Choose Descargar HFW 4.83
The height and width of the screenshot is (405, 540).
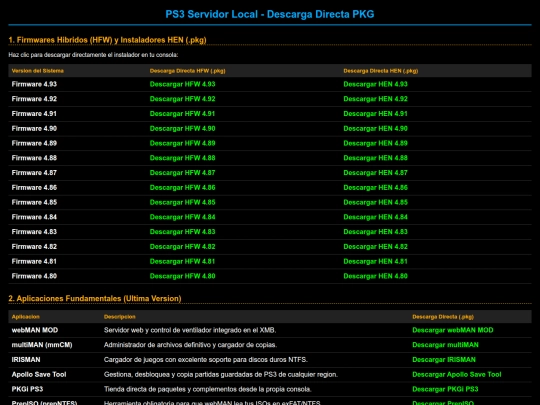[x=183, y=232]
